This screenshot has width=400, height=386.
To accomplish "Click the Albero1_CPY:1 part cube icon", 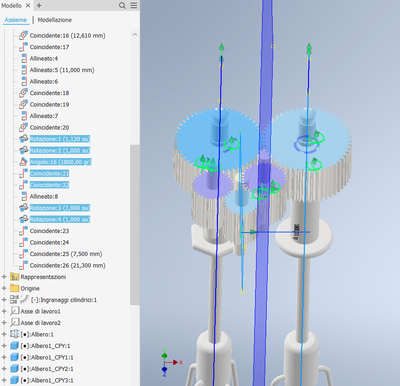I will point(14,346).
